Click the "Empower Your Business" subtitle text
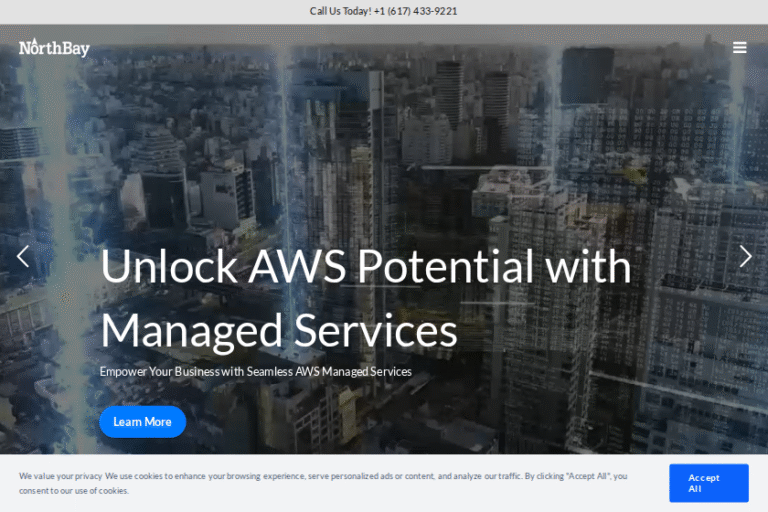 [x=159, y=371]
